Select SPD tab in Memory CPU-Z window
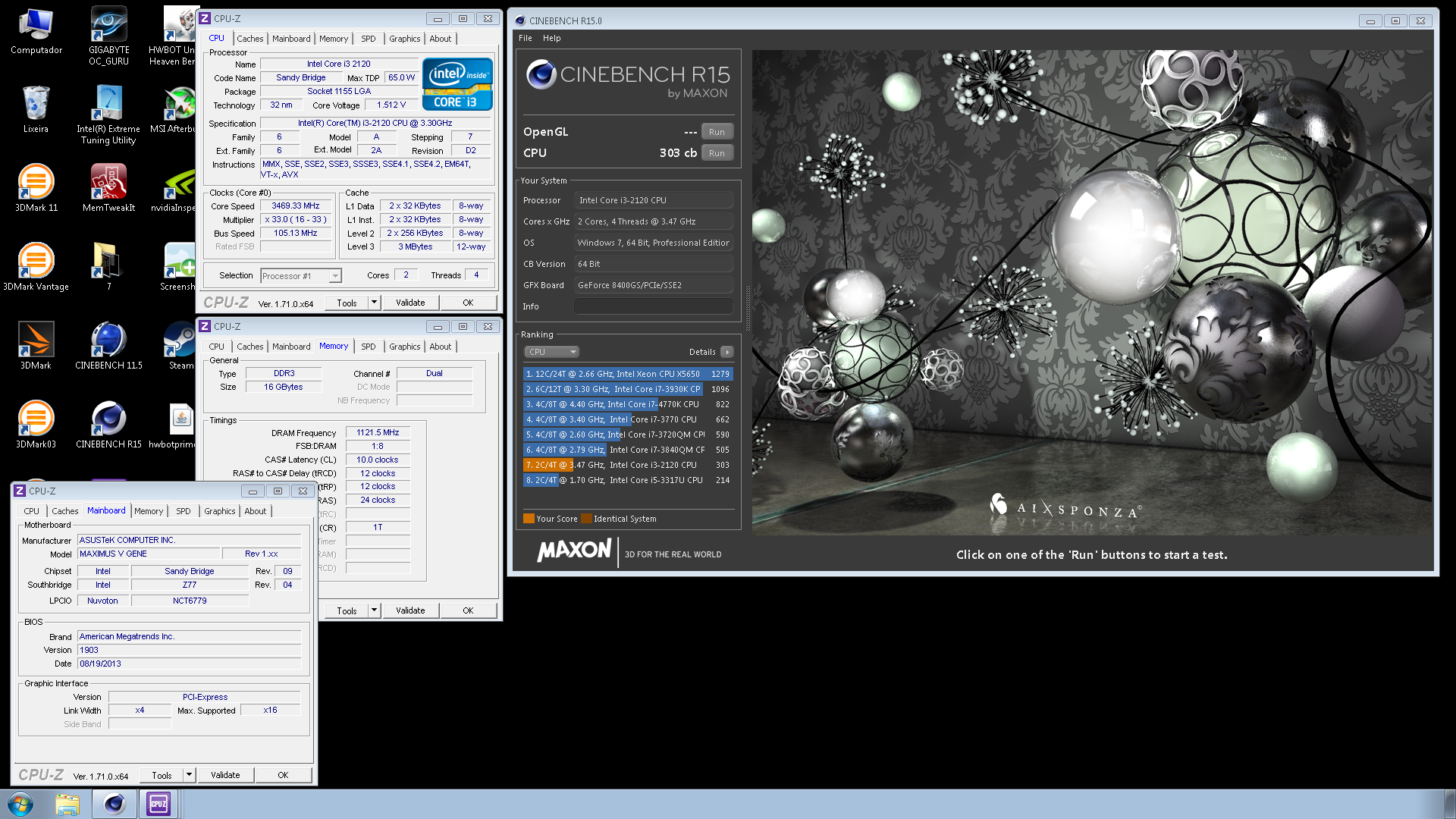The width and height of the screenshot is (1456, 819). [x=368, y=347]
